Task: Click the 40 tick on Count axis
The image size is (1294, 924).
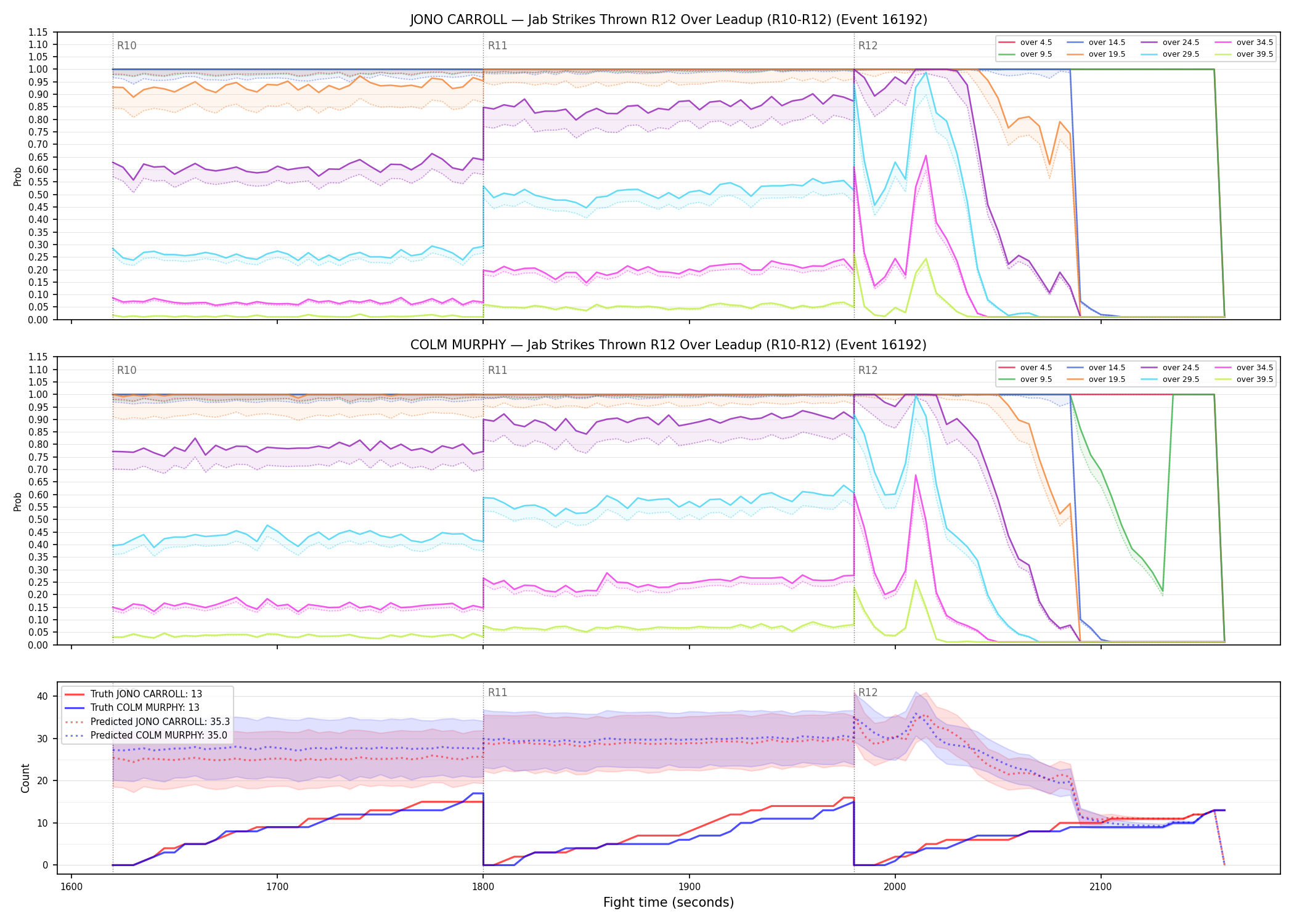Action: (43, 696)
